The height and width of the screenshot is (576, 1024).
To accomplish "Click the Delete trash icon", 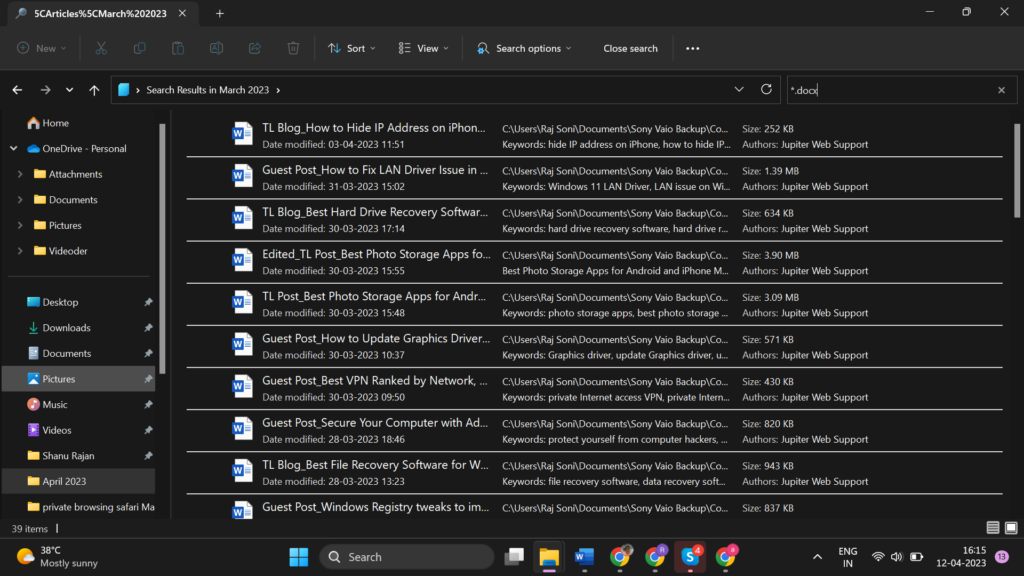I will click(293, 48).
